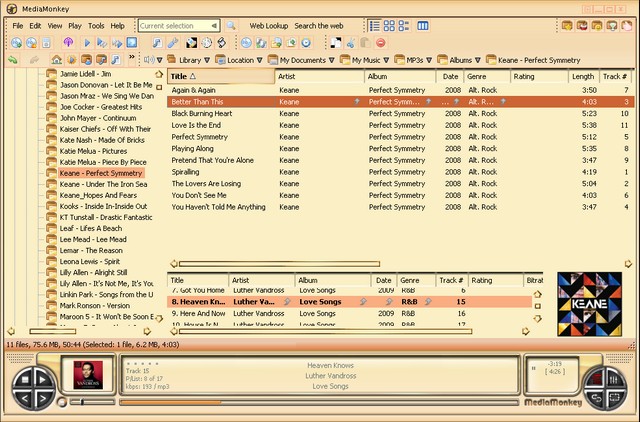Image resolution: width=640 pixels, height=422 pixels.
Task: Select Leona Lewis - Spirit folder
Action: [90, 262]
